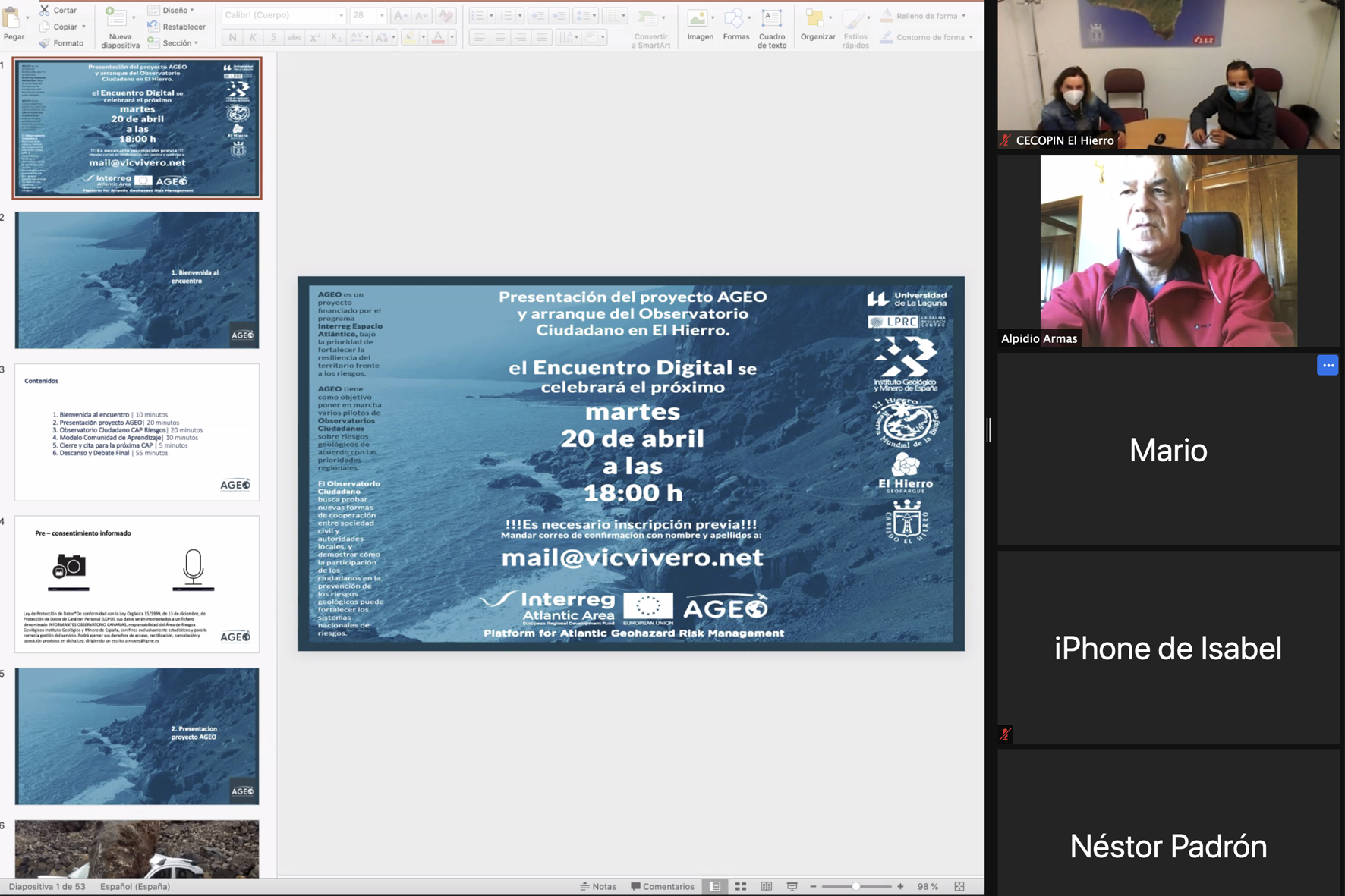The width and height of the screenshot is (1345, 896).
Task: Click the Notas button in the status bar
Action: pyautogui.click(x=598, y=886)
